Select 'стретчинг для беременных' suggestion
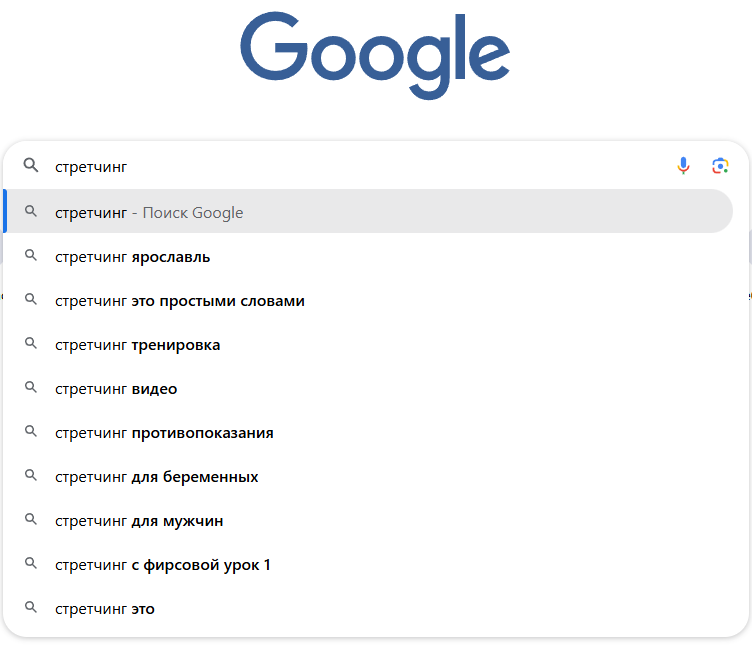 (x=157, y=477)
